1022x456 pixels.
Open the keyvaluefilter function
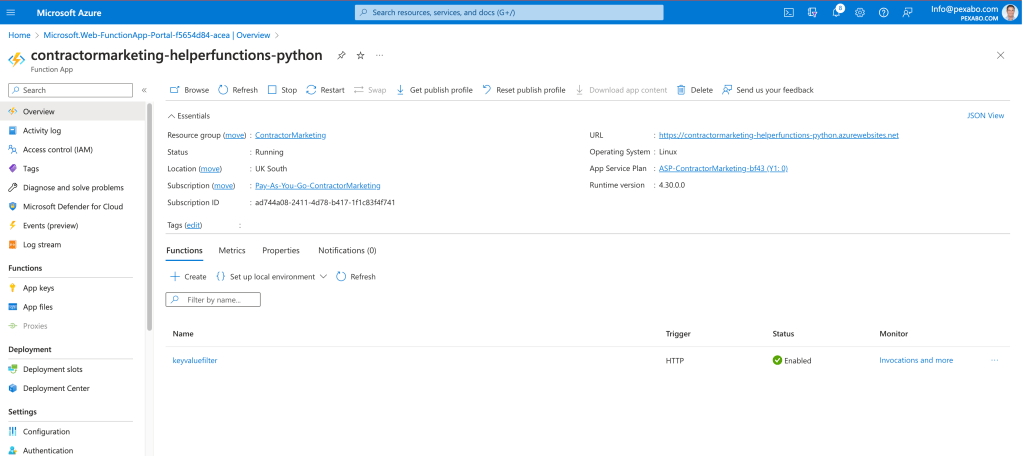[x=195, y=360]
